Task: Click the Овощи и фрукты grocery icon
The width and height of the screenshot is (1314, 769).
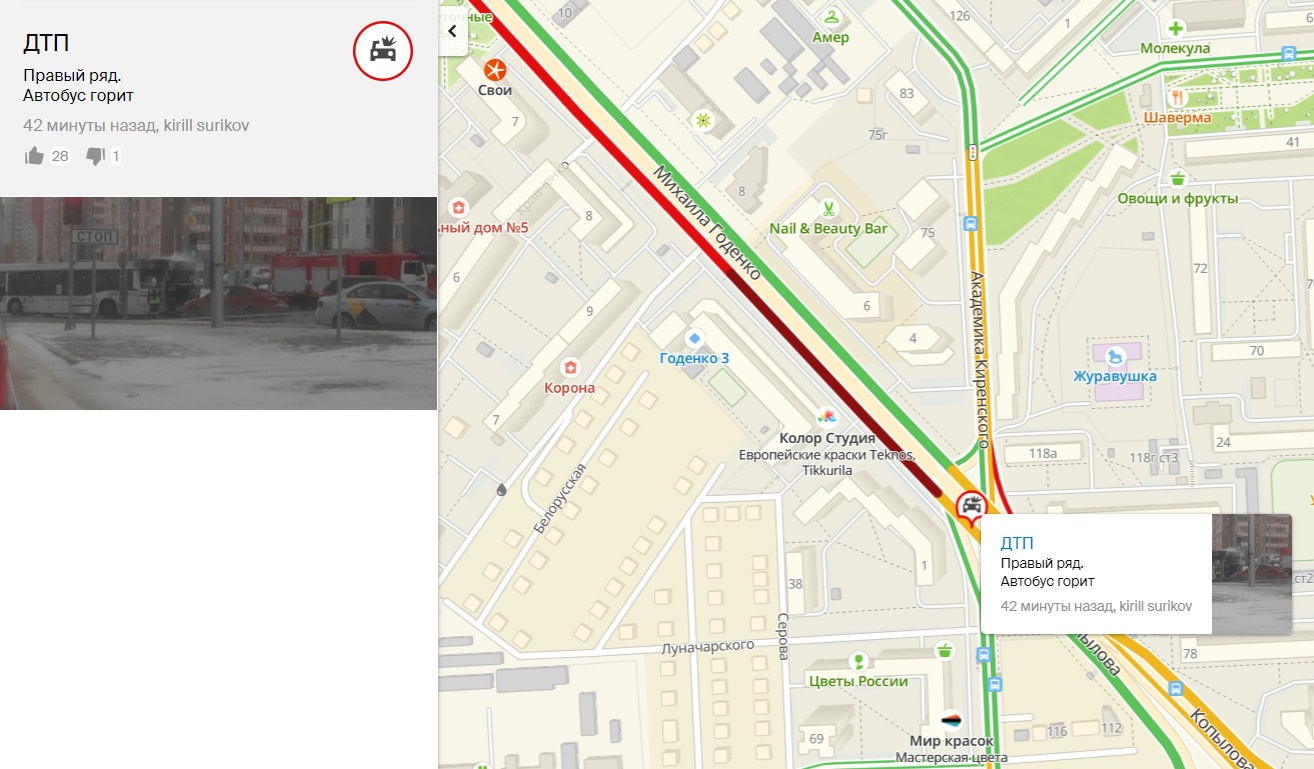Action: [x=1178, y=178]
